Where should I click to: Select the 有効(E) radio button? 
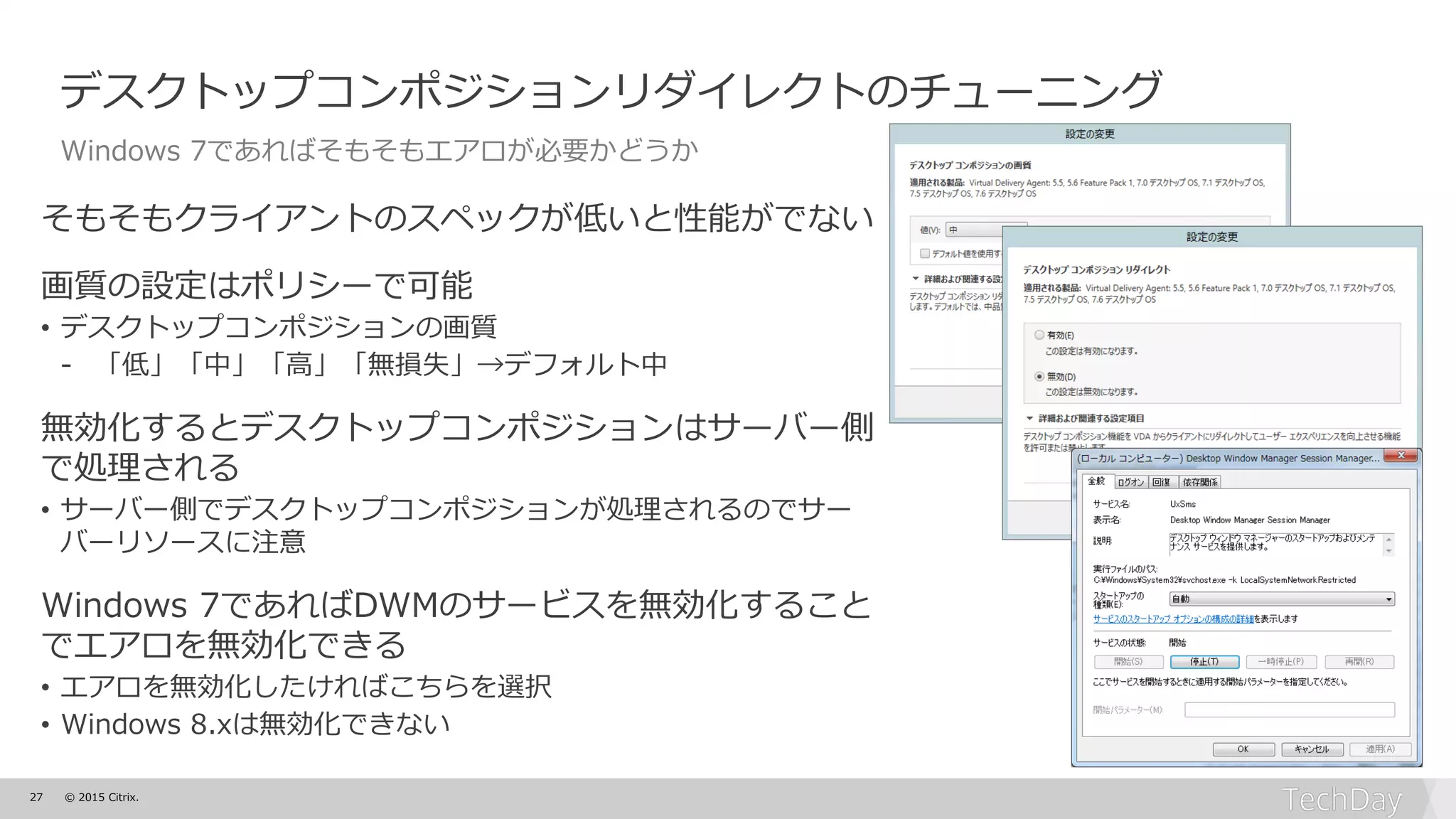(1039, 335)
